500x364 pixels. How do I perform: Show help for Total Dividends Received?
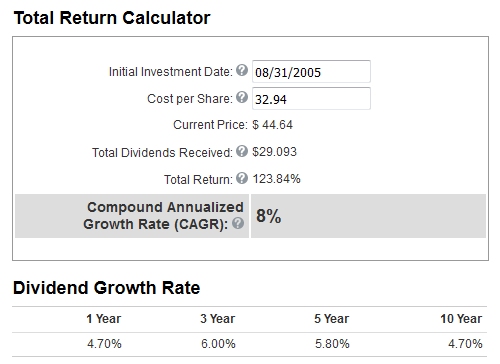242,151
